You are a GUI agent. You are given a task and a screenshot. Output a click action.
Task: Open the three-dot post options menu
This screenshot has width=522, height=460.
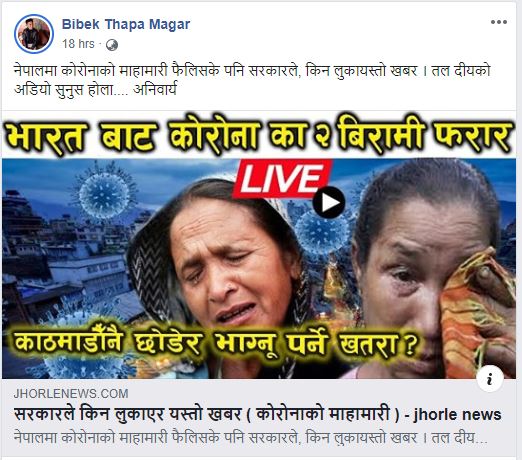(499, 23)
